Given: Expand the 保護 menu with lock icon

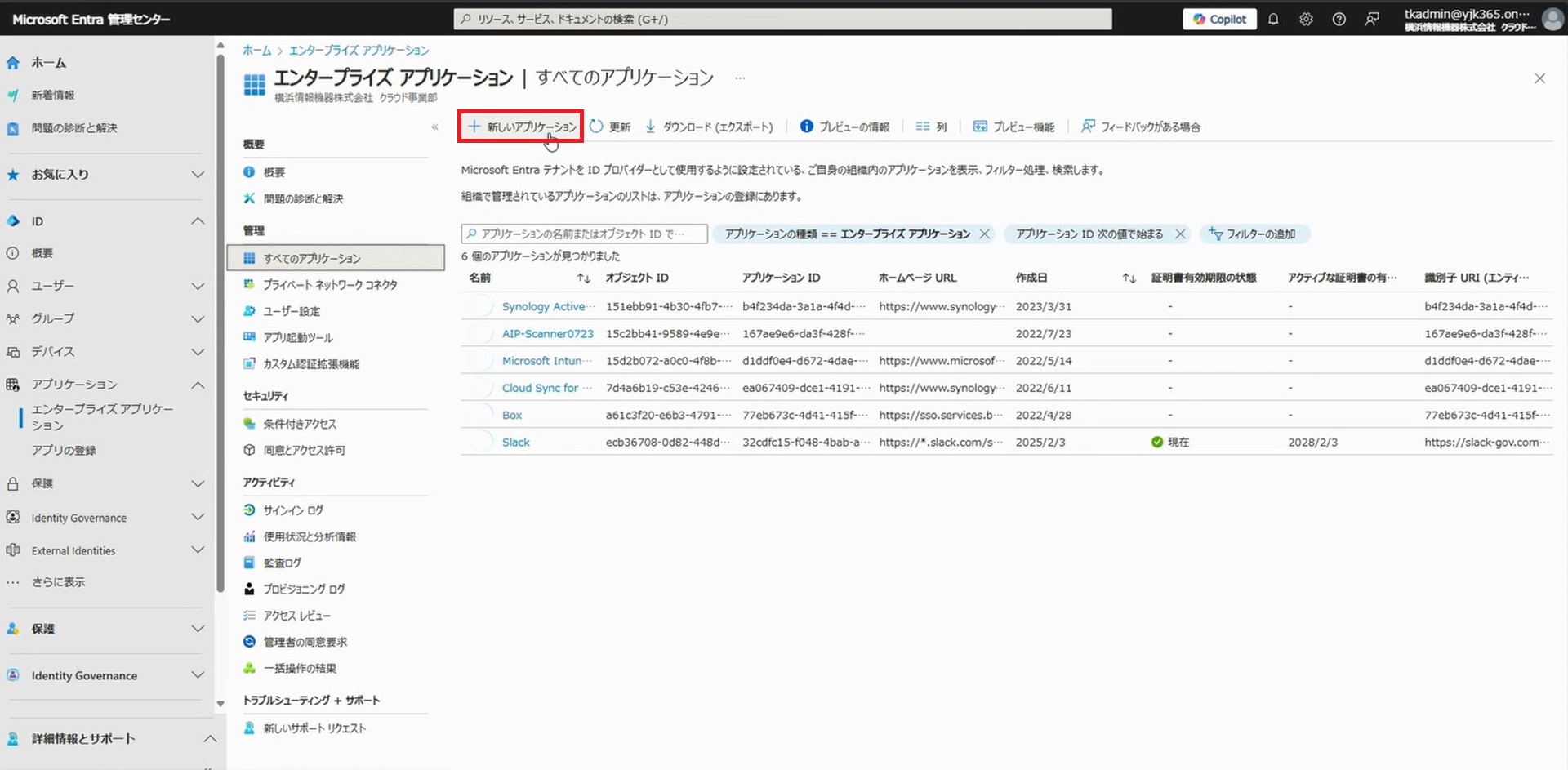Looking at the screenshot, I should tap(197, 483).
